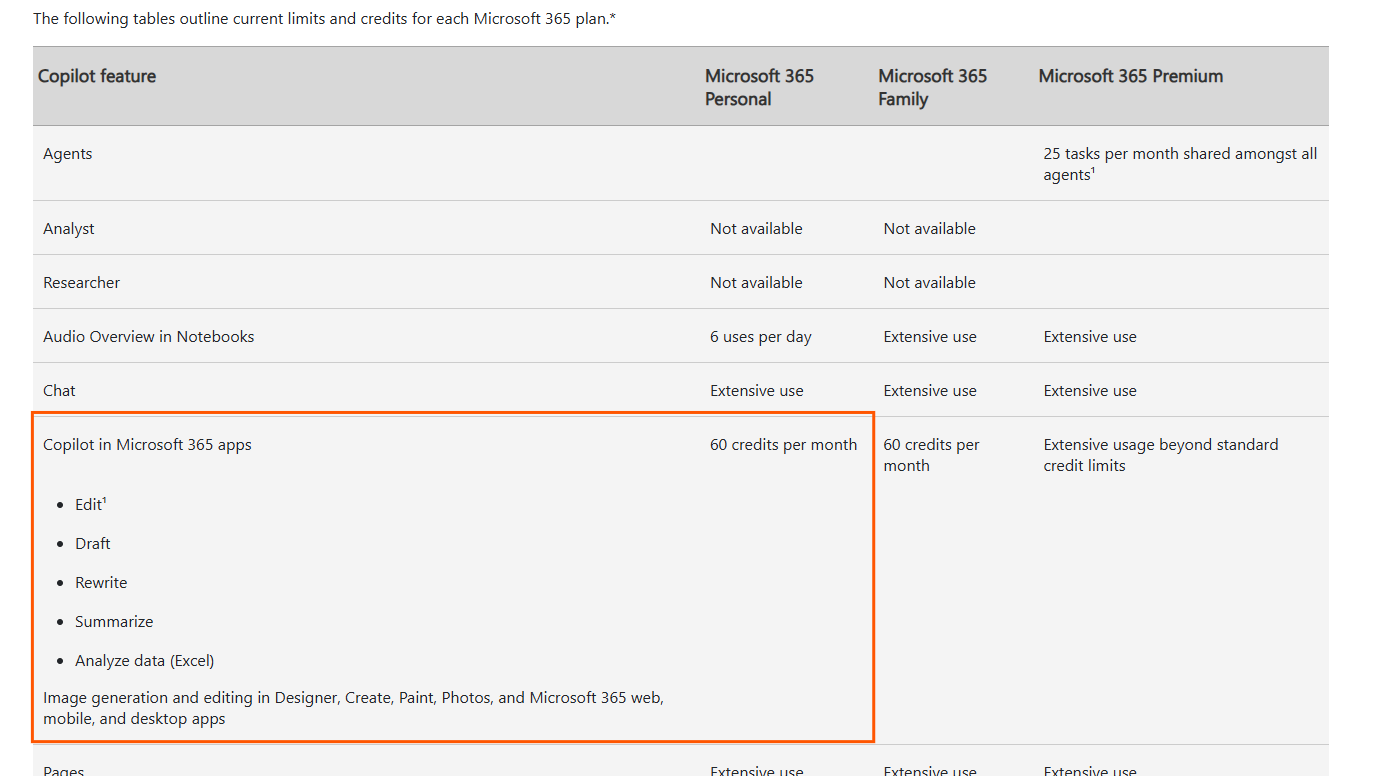Click Chat "Extensive use" under Premium
The image size is (1389, 776).
click(x=1090, y=391)
